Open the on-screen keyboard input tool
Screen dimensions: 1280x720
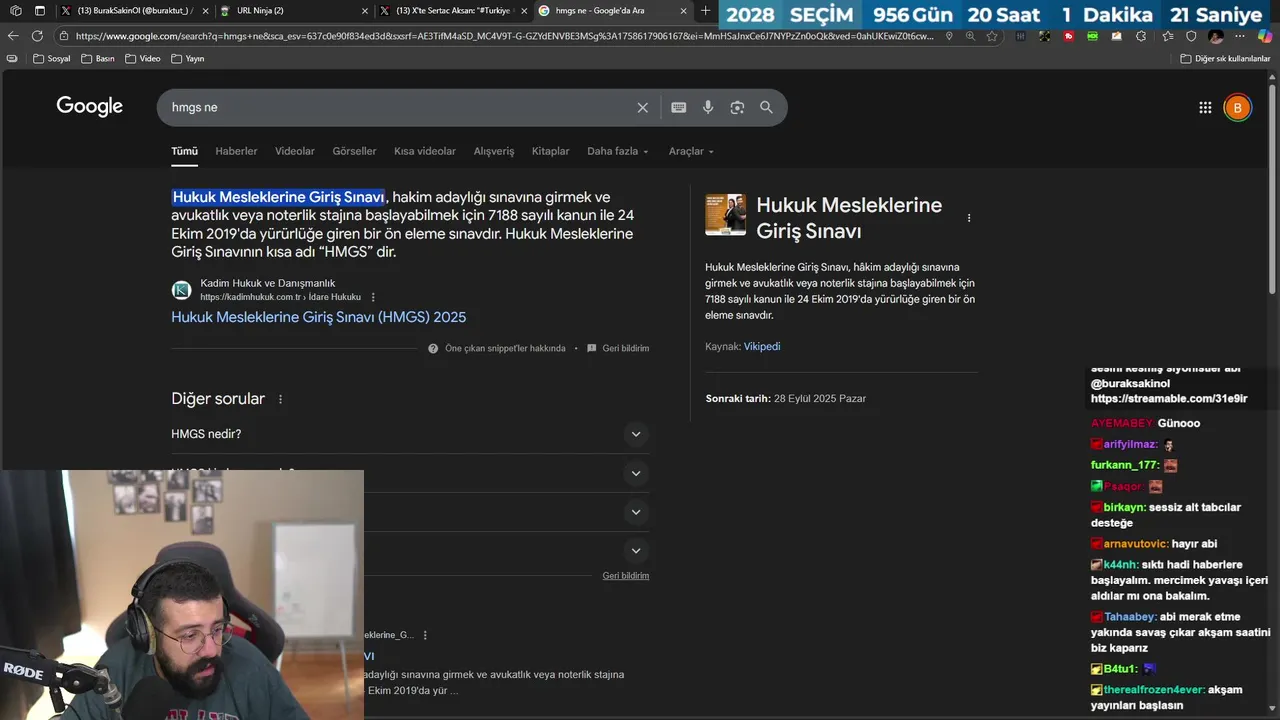click(679, 108)
